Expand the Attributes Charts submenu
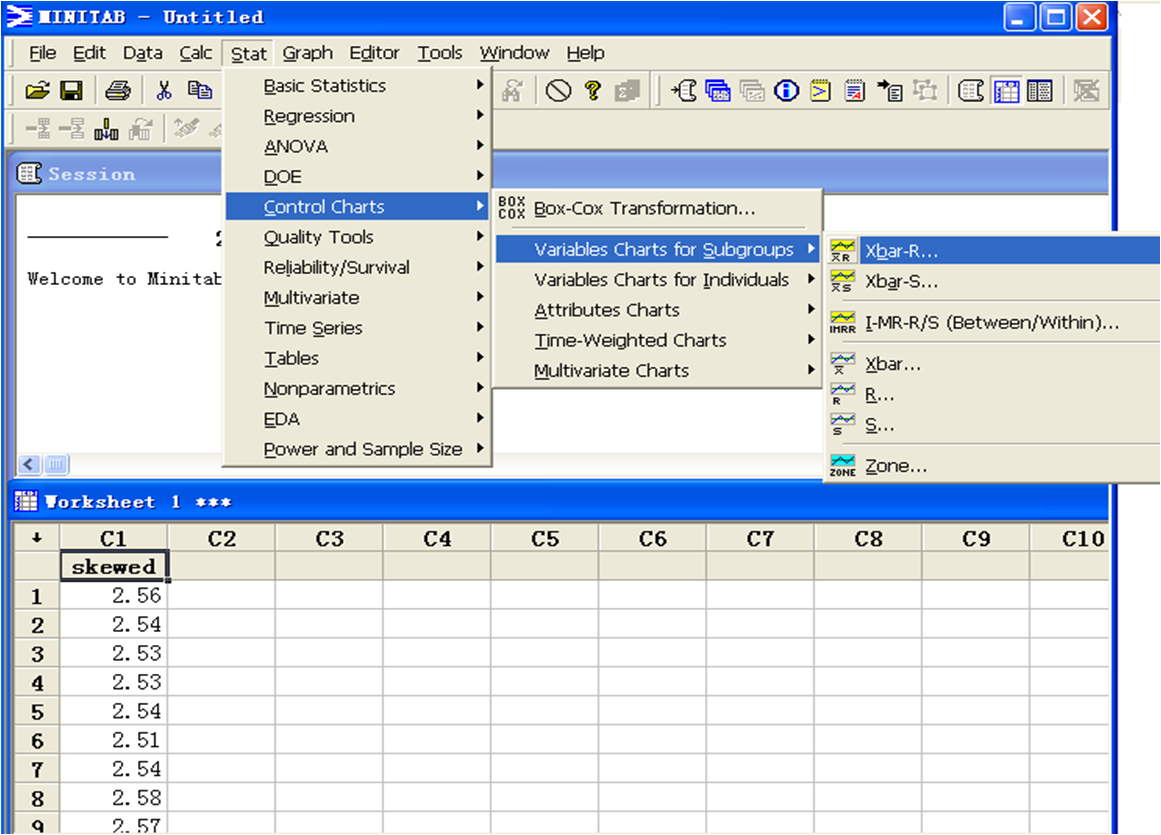This screenshot has width=1161, height=835. [606, 310]
